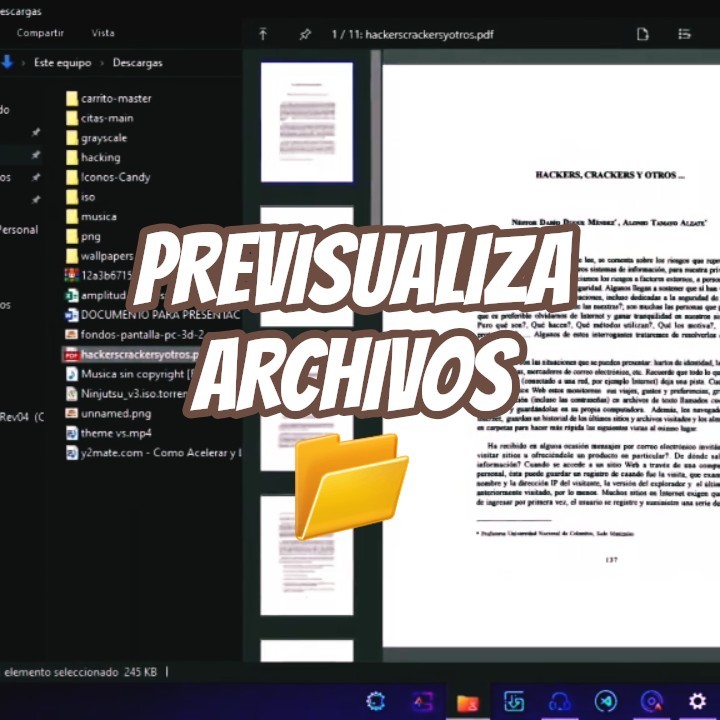
Task: Select the unnamed.png file
Action: click(x=108, y=413)
